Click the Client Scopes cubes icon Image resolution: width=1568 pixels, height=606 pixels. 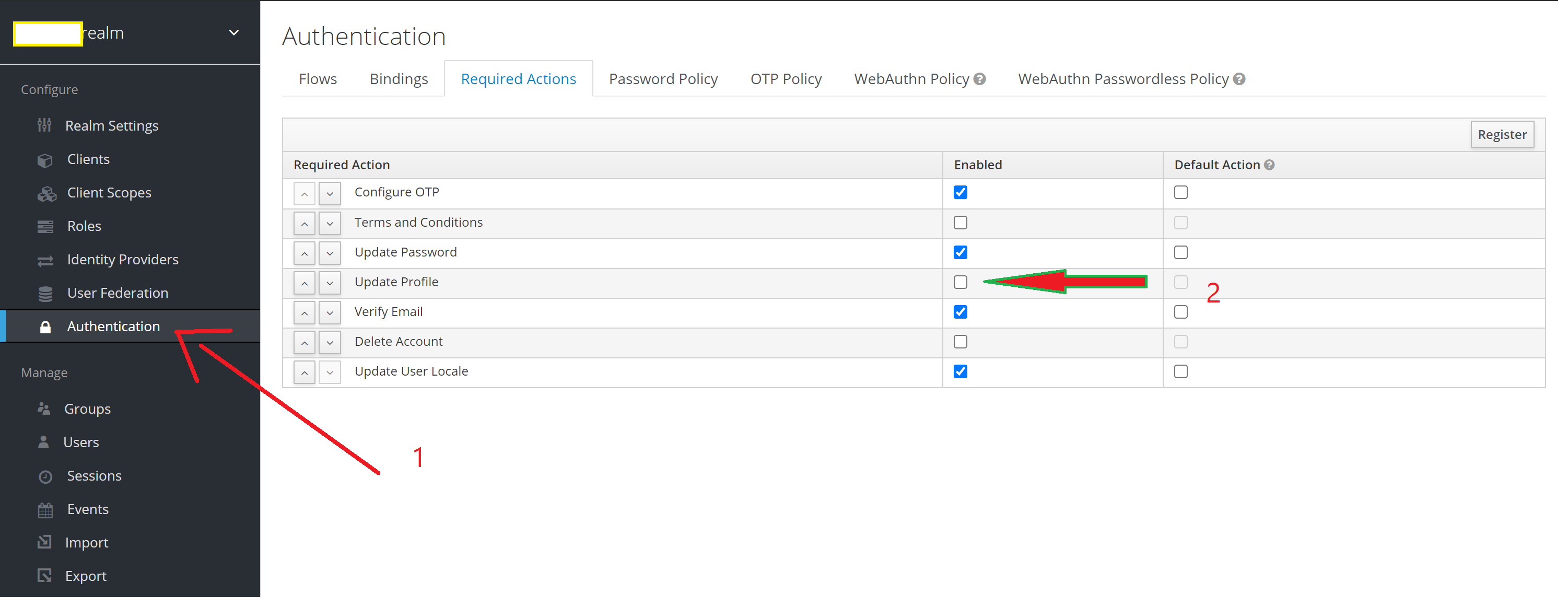[47, 194]
